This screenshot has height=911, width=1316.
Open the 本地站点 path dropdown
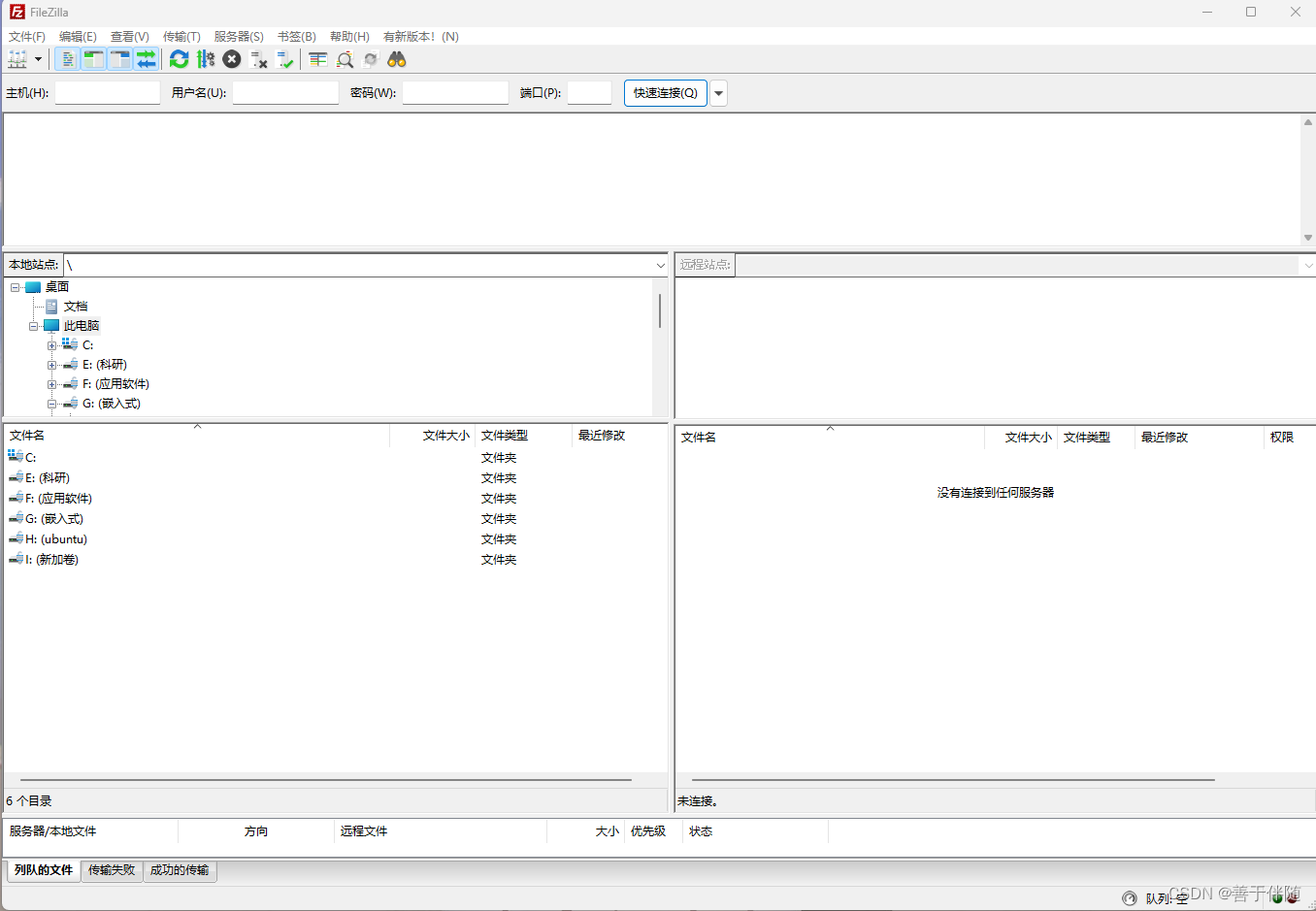click(x=660, y=265)
